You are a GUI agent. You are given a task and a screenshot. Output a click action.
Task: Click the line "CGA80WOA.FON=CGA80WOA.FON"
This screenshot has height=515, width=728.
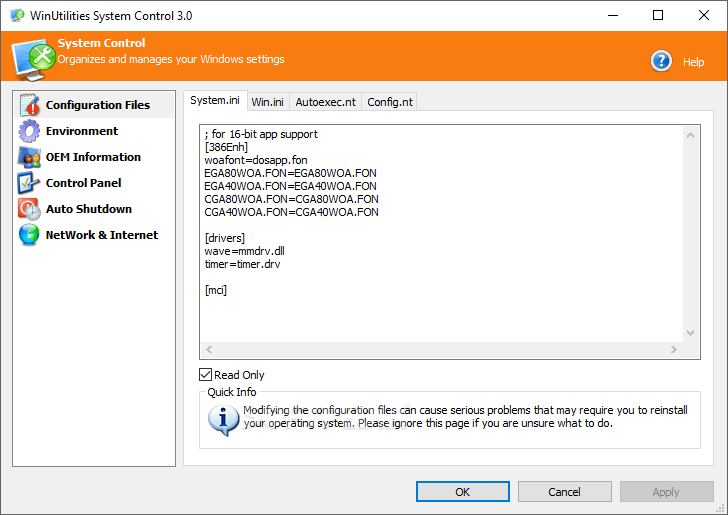tap(292, 199)
